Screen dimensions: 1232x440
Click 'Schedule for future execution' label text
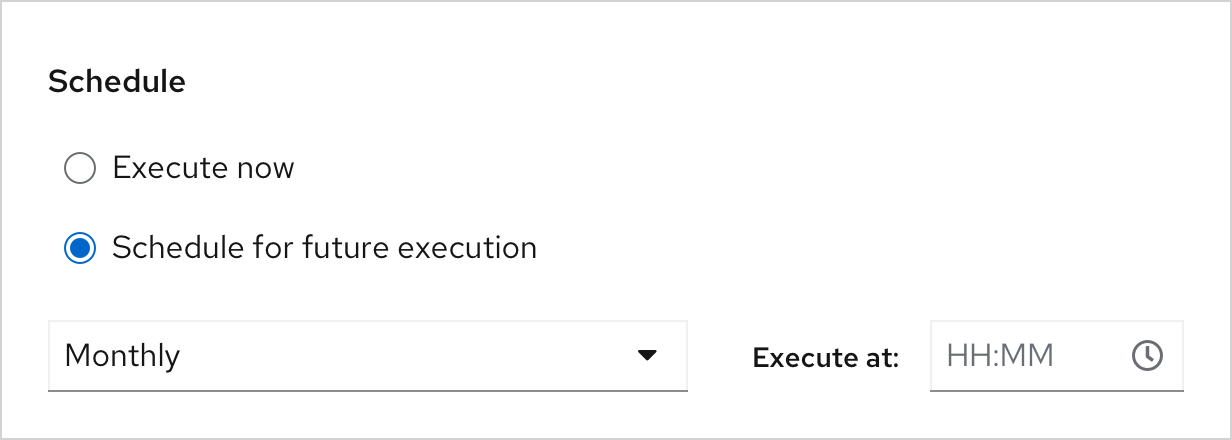click(x=324, y=248)
